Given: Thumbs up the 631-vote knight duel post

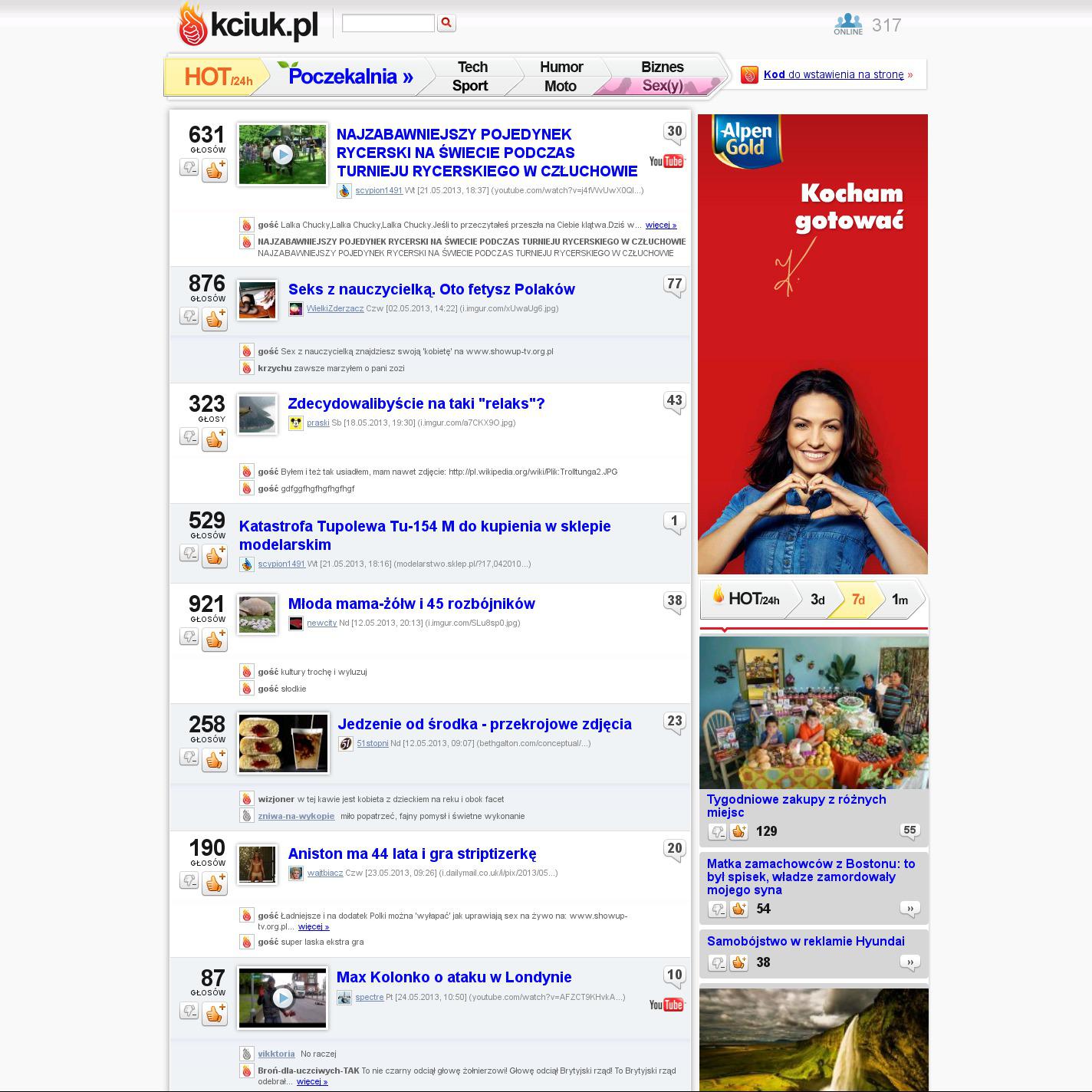Looking at the screenshot, I should (215, 170).
